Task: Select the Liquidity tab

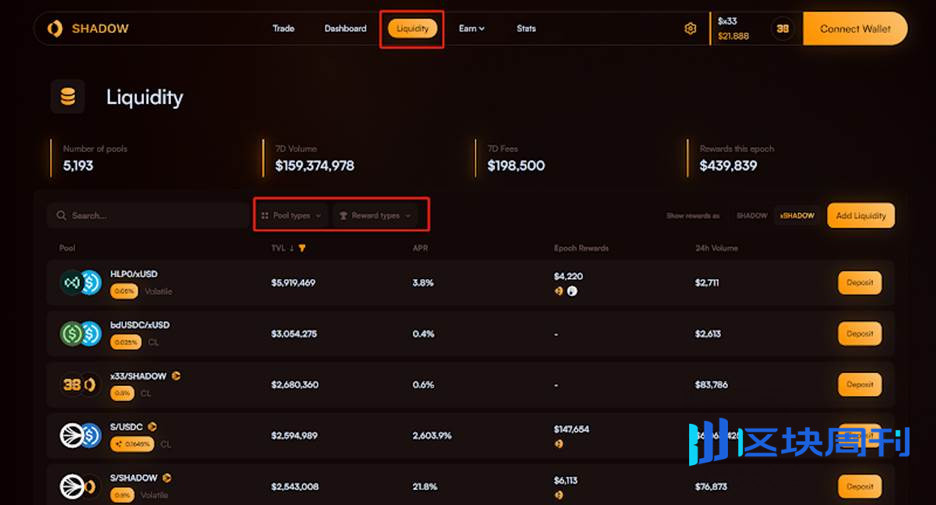Action: [412, 29]
